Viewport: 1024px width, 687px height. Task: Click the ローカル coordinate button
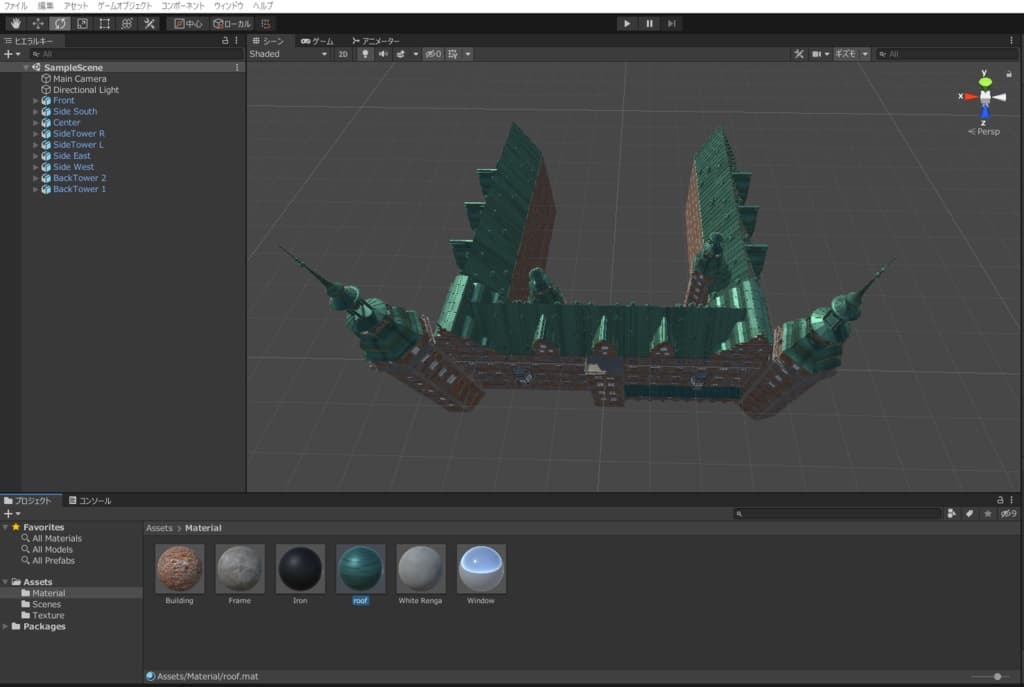[231, 23]
